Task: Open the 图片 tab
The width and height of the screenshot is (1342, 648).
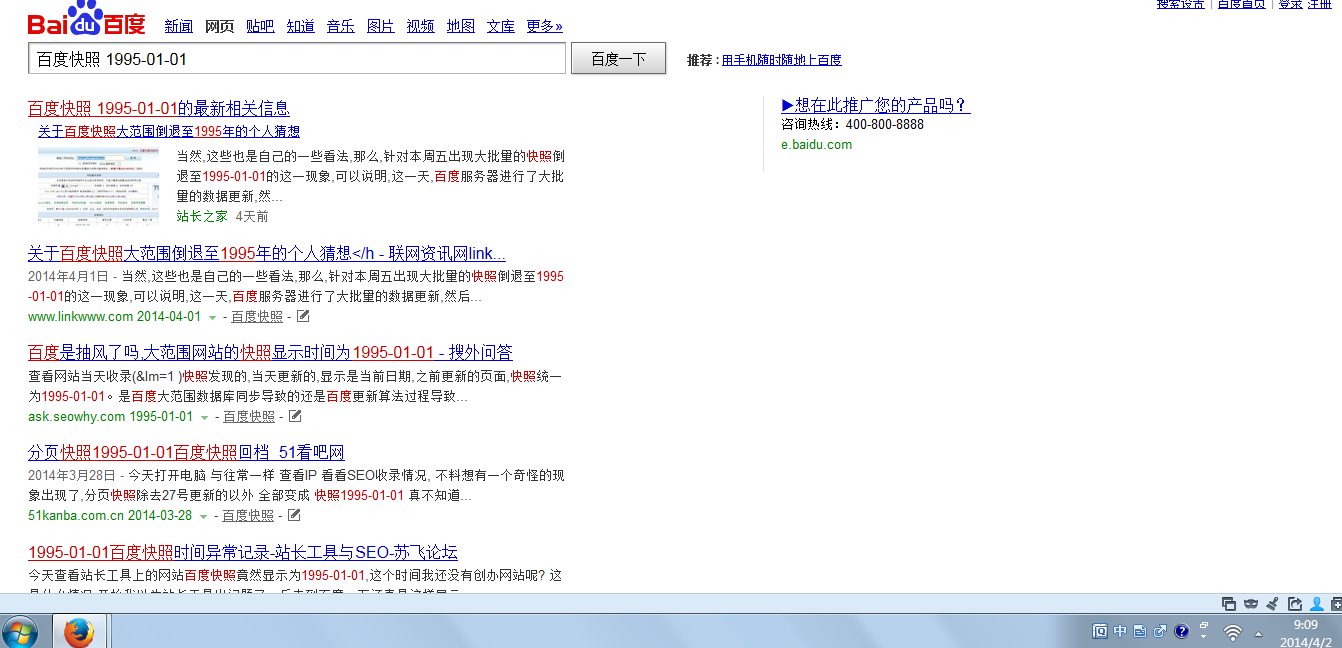Action: (380, 26)
